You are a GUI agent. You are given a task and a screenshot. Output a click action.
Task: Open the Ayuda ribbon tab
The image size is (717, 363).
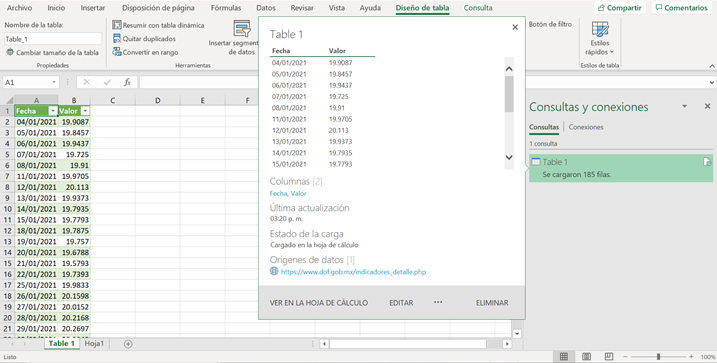click(370, 8)
